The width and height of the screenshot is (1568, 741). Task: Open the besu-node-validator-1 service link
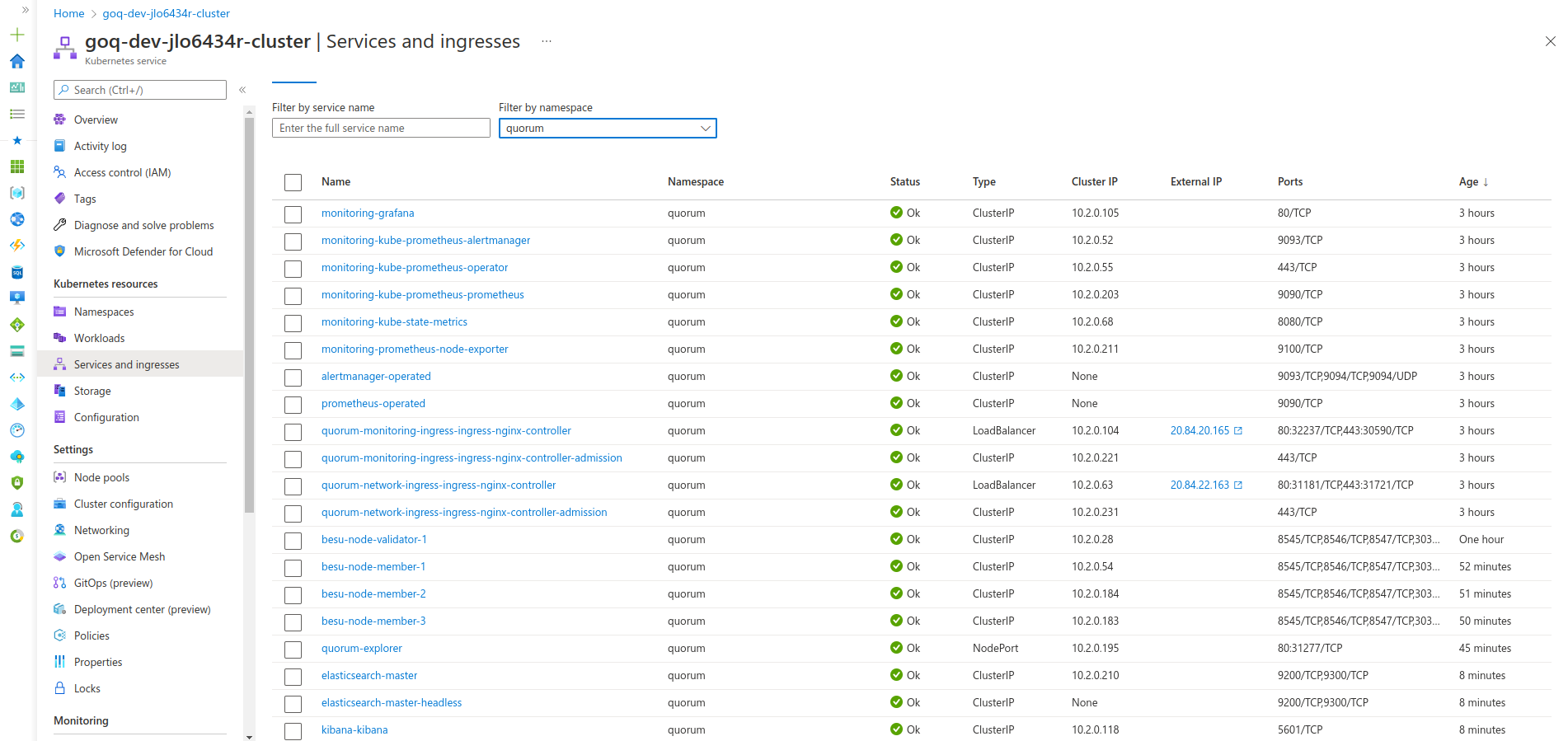click(373, 540)
